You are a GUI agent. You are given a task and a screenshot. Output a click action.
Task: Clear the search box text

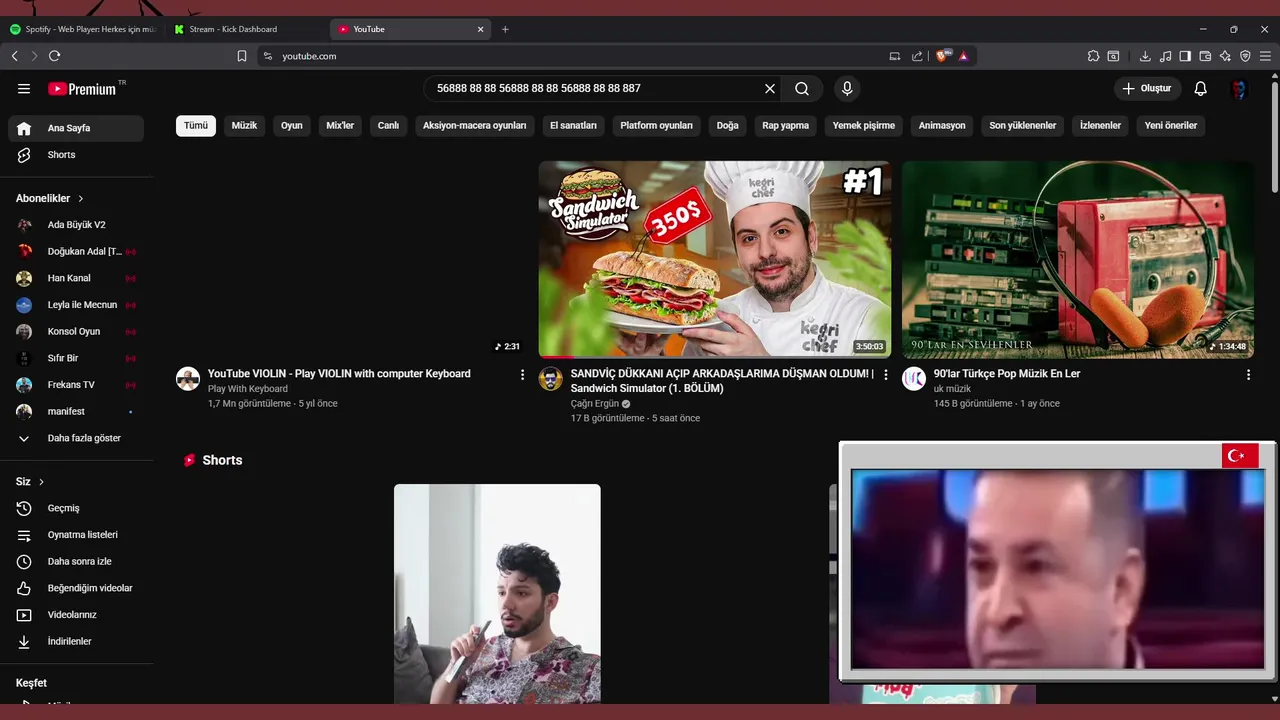point(770,89)
